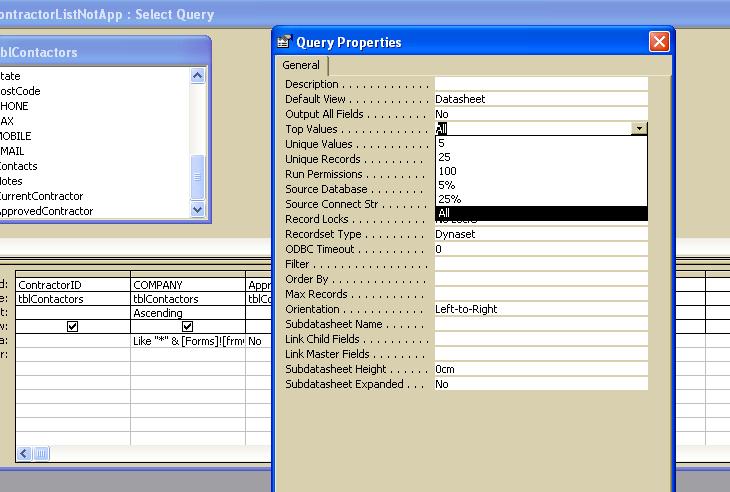Open the General tab
This screenshot has width=730, height=492.
point(301,65)
